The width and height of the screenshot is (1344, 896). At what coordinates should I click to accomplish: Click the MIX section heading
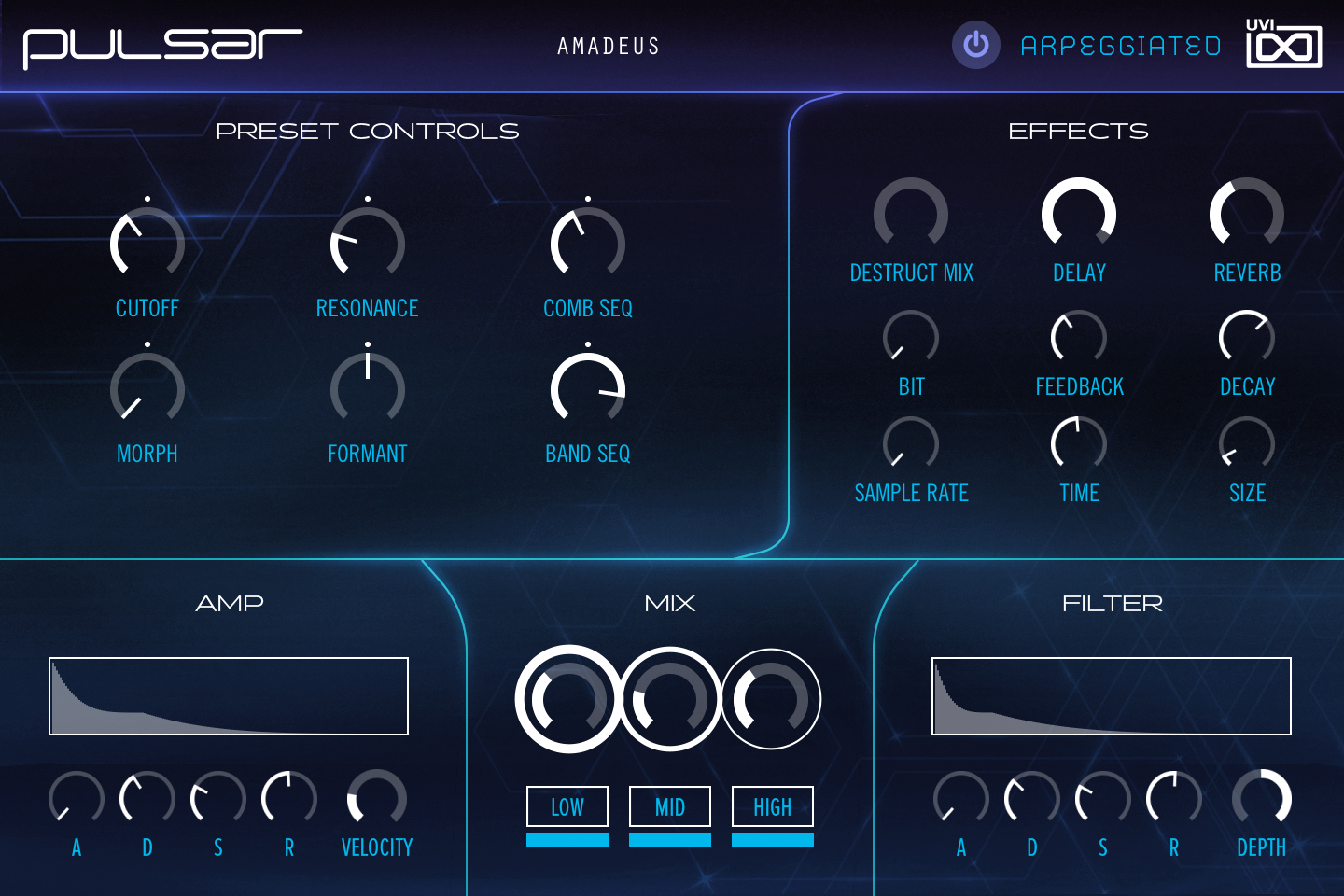click(x=670, y=604)
